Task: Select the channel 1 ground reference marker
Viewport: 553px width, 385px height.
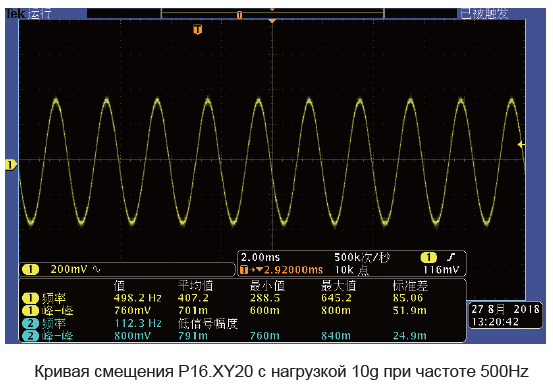Action: coord(11,165)
